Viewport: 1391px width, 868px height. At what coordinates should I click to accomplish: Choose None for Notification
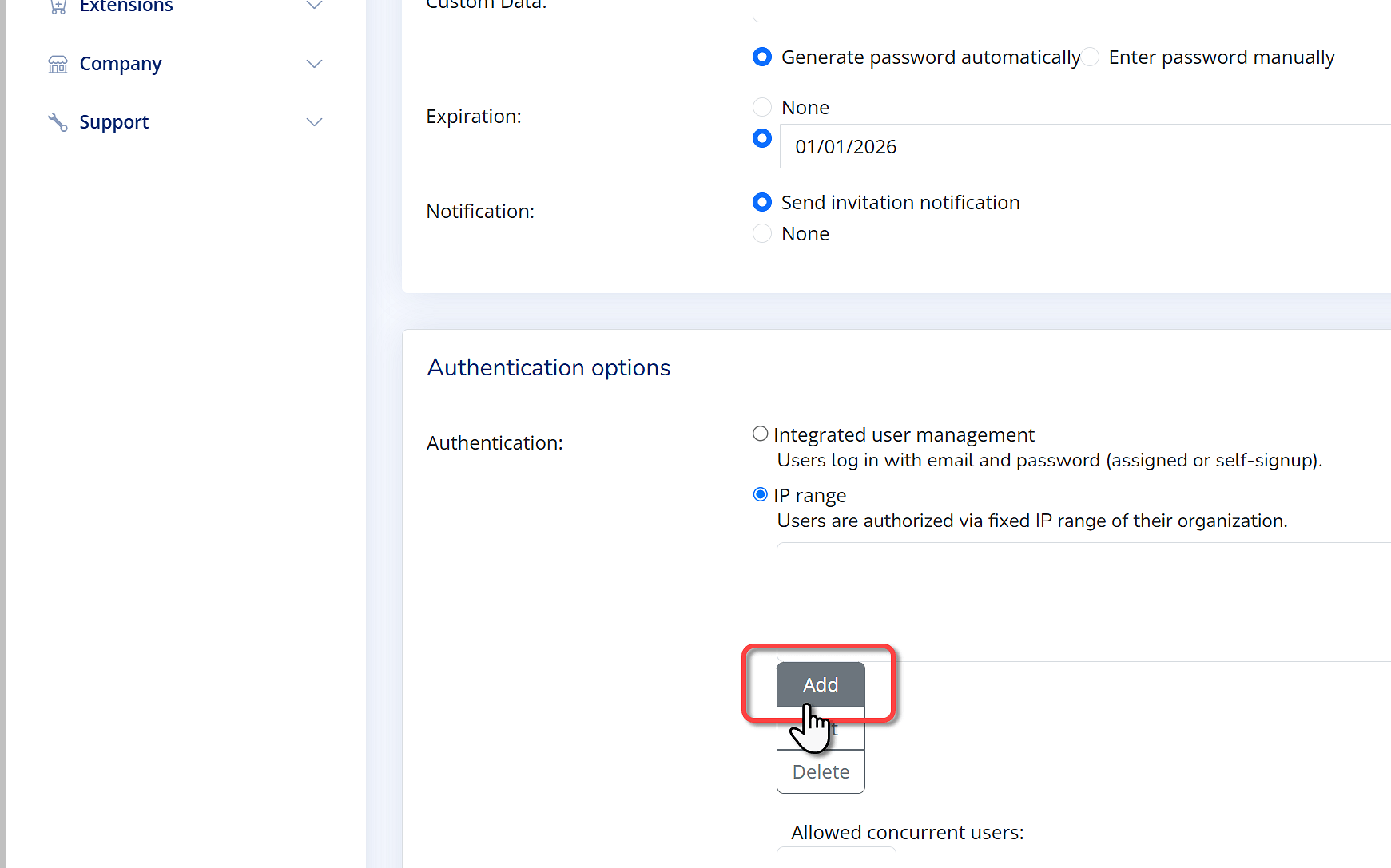pos(762,233)
